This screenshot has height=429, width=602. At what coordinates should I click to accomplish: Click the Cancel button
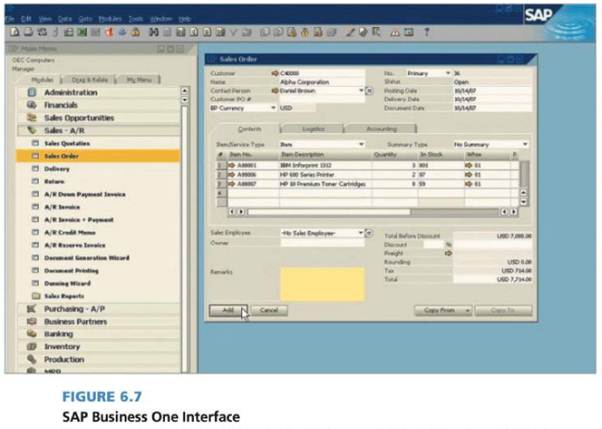tap(267, 311)
